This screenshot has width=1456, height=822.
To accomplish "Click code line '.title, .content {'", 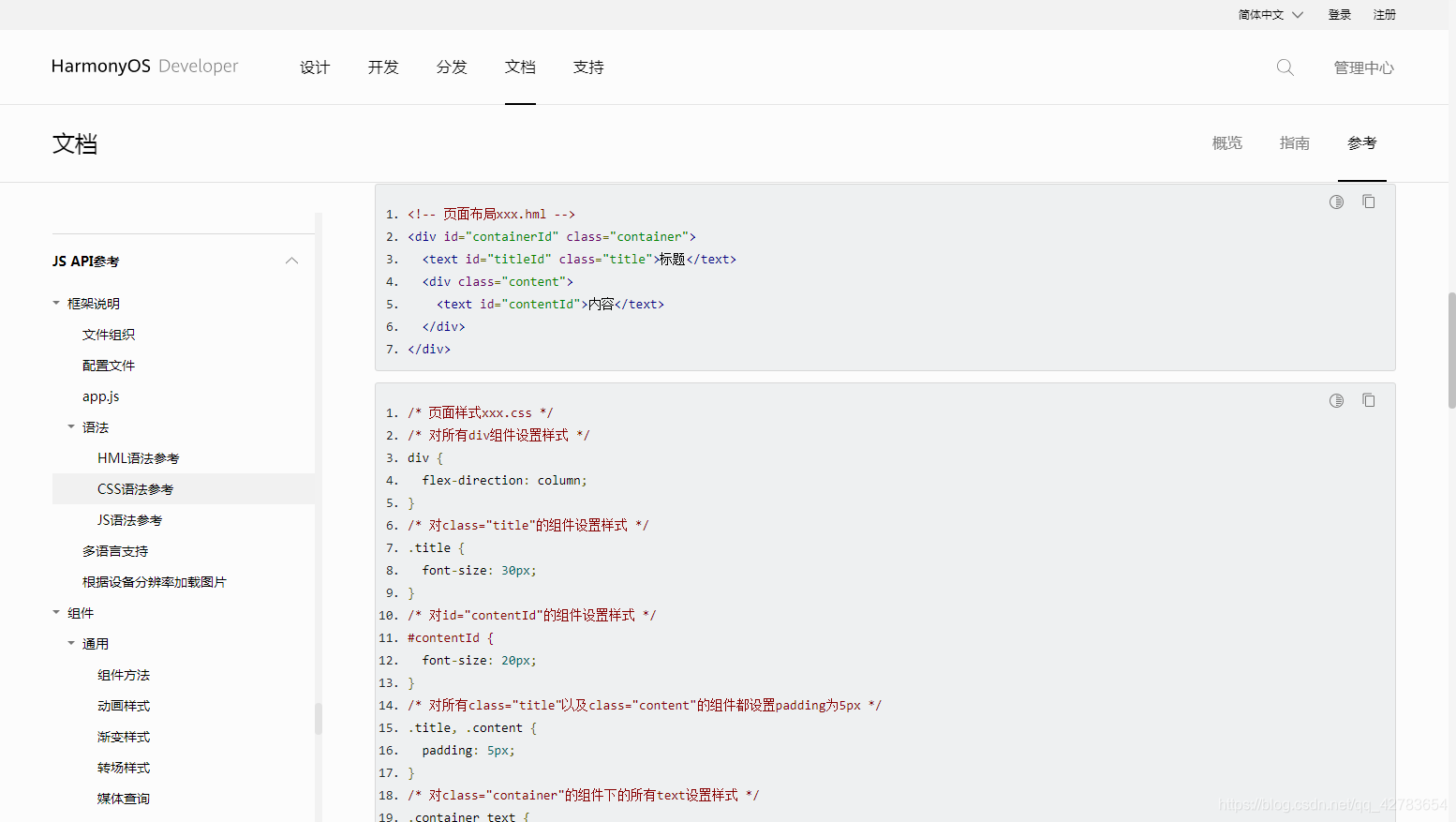I will point(472,727).
